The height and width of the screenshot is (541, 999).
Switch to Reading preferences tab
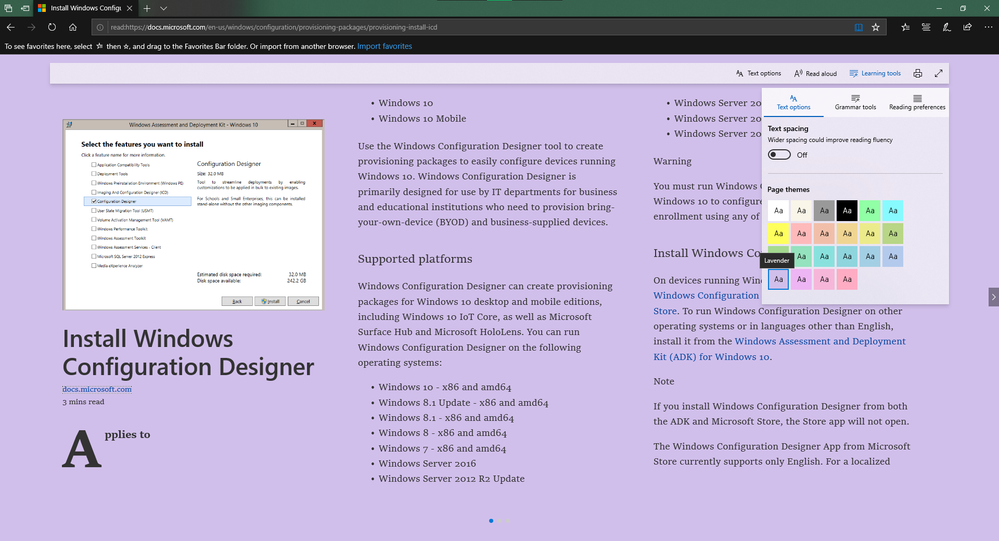pyautogui.click(x=917, y=103)
